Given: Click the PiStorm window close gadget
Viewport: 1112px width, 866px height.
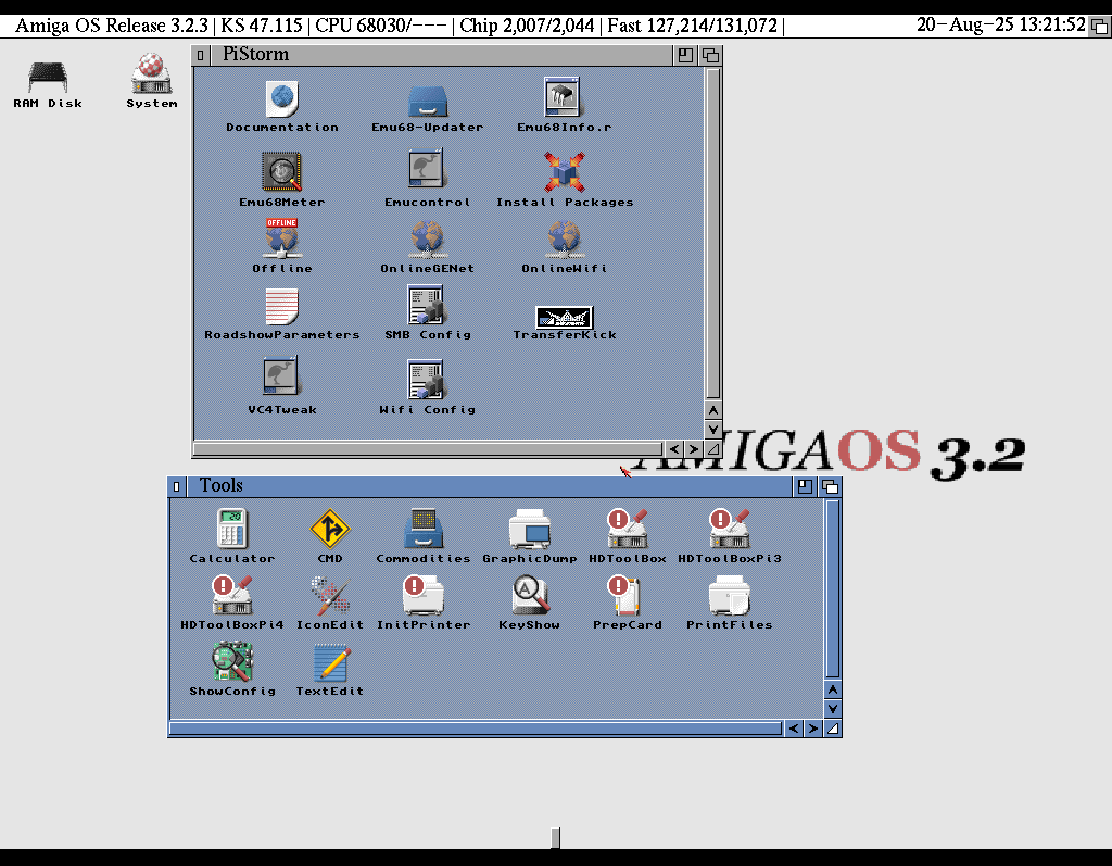Looking at the screenshot, I should (201, 55).
